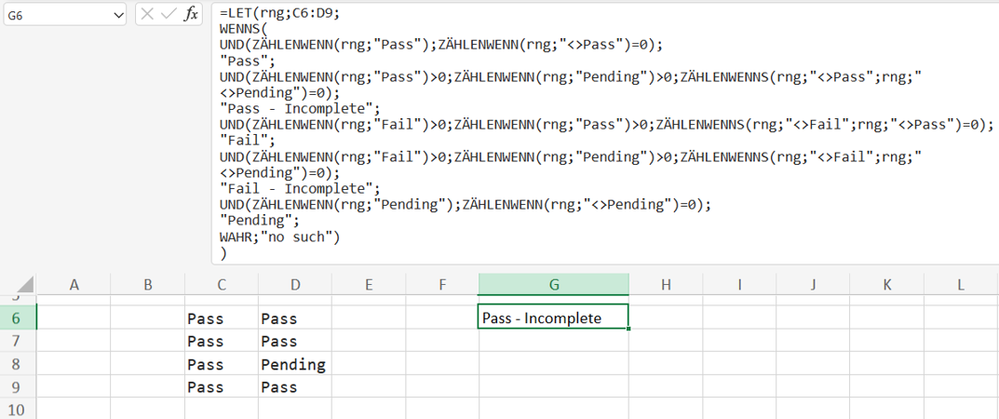Click the Select All corner triangle
Screen dimensions: 999x419
pos(23,285)
